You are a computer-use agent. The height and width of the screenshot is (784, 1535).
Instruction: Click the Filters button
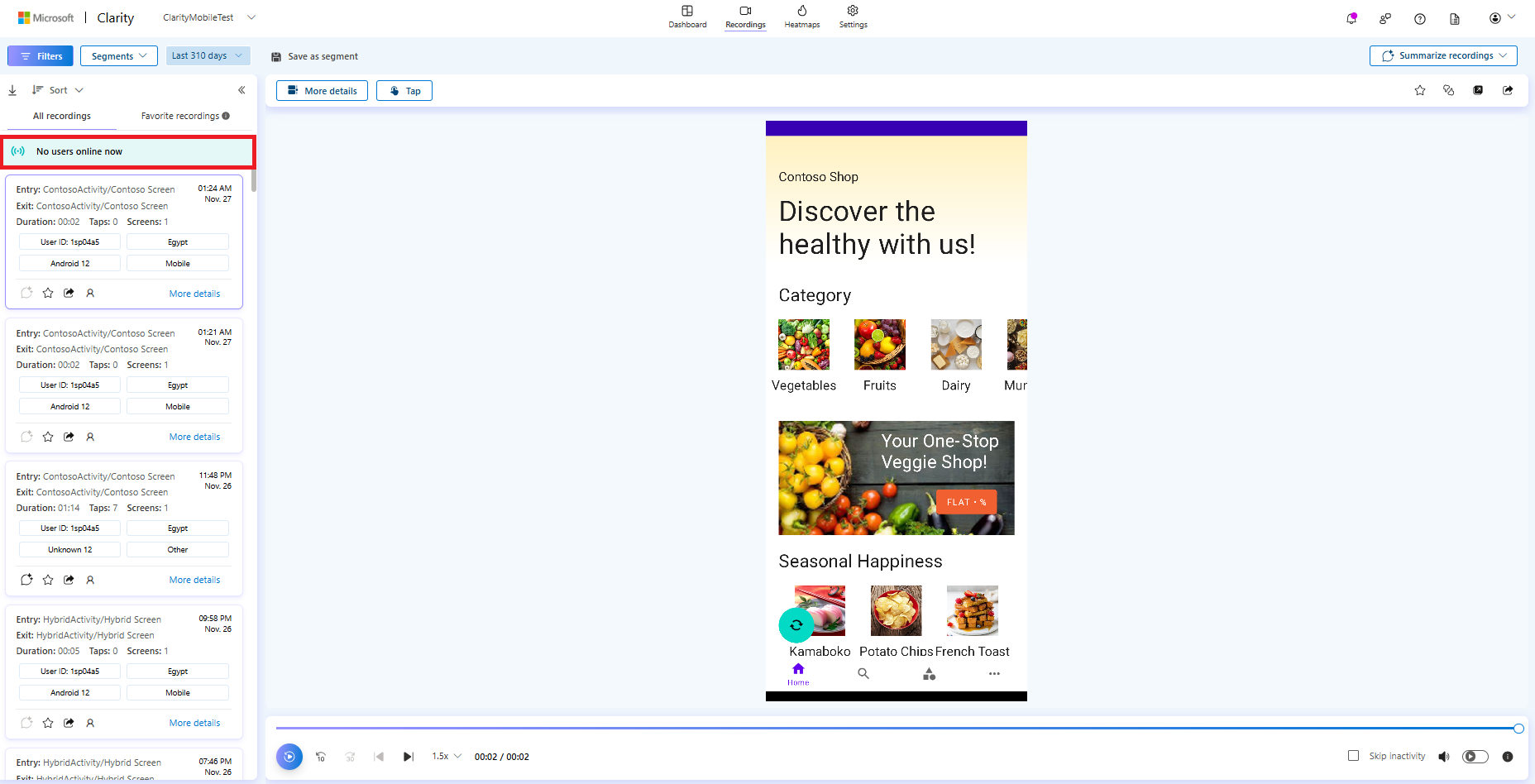(41, 56)
